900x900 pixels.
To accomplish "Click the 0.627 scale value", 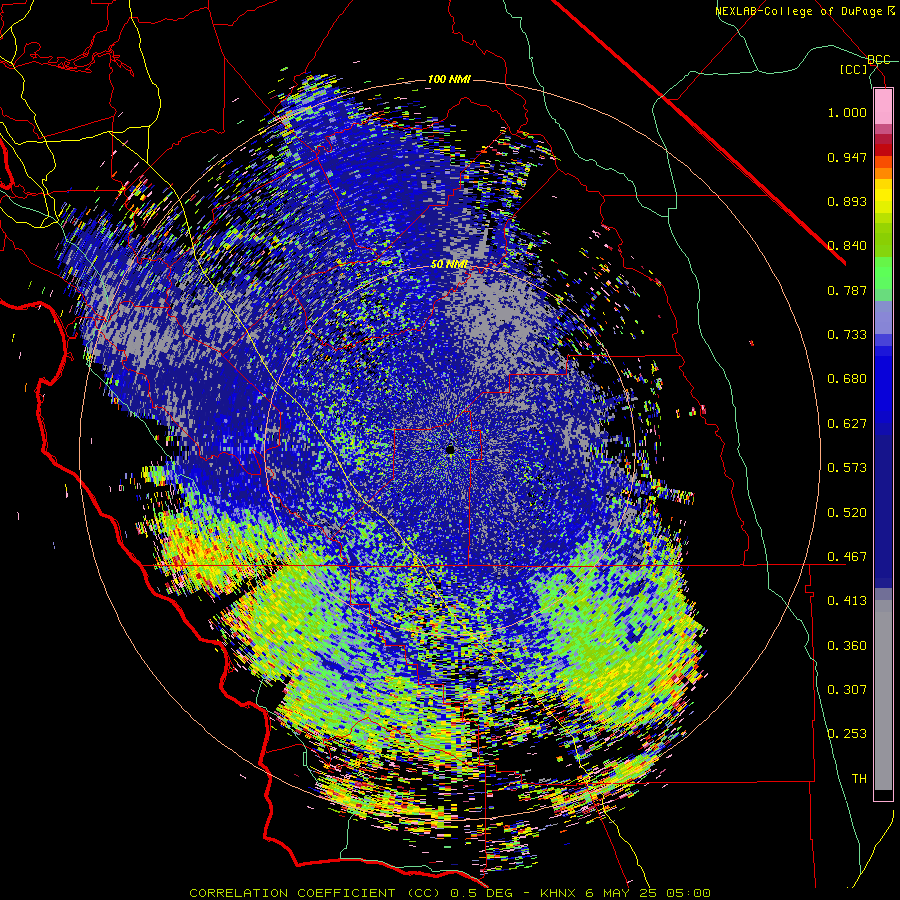I will (x=847, y=424).
